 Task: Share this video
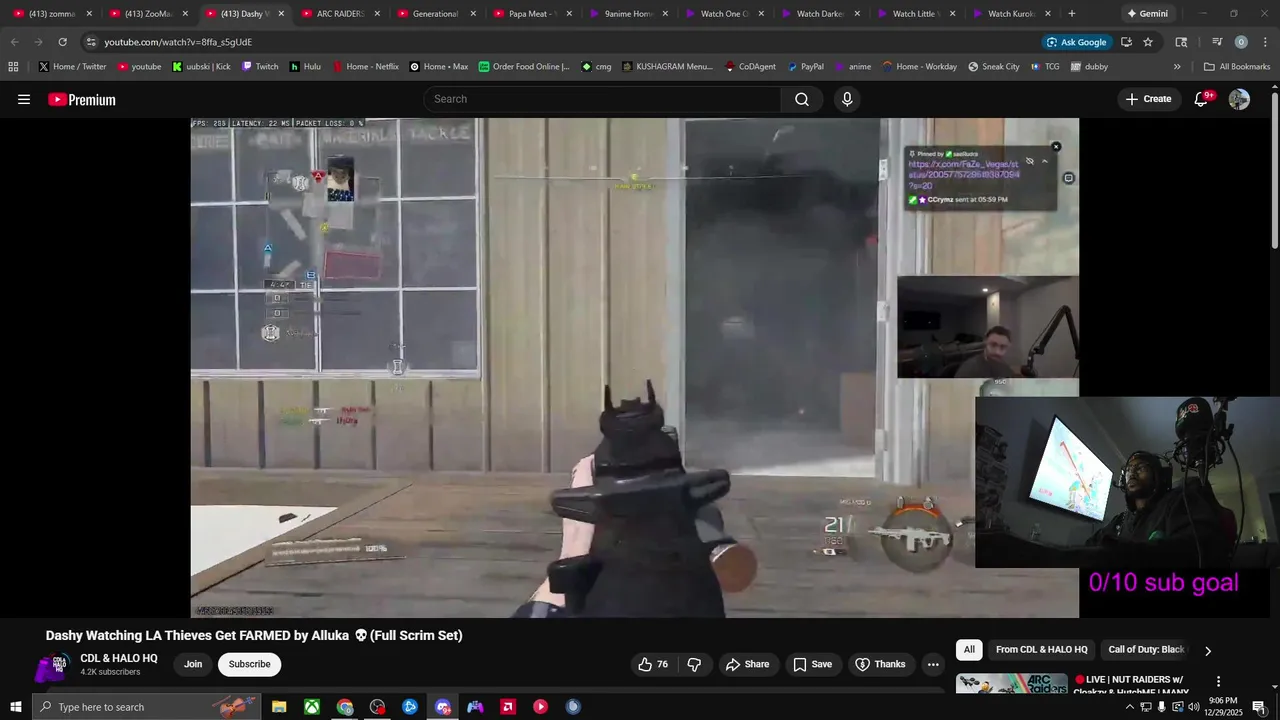point(747,664)
